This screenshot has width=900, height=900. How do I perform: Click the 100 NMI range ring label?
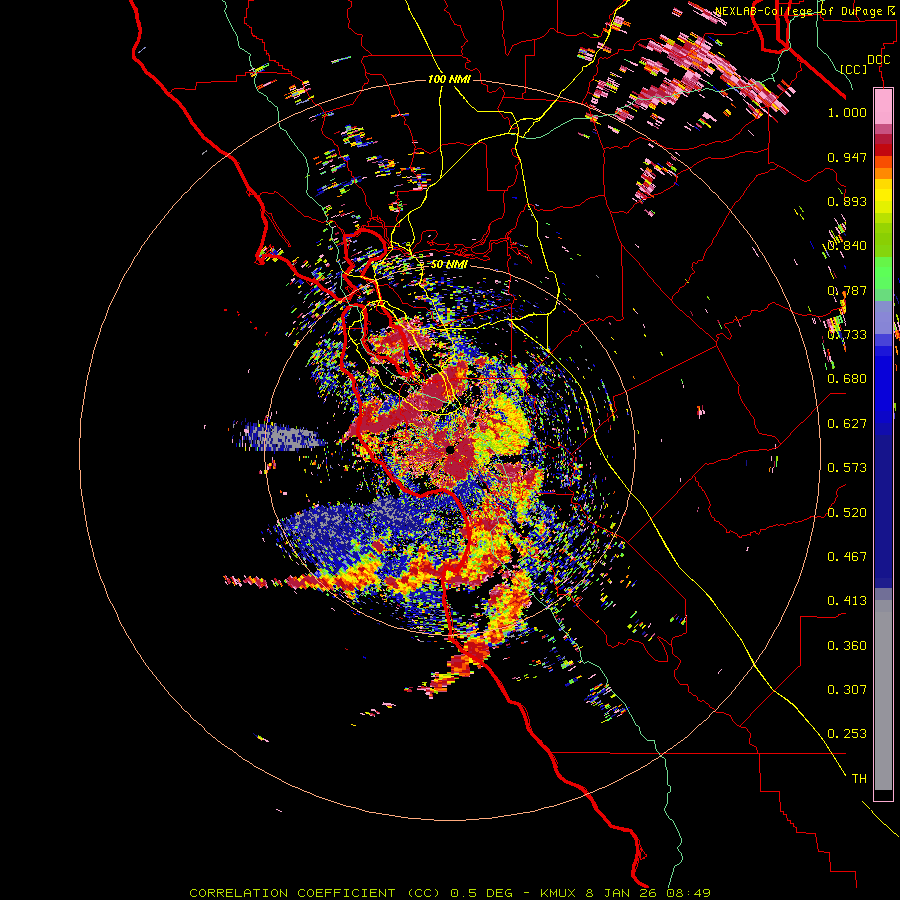449,79
